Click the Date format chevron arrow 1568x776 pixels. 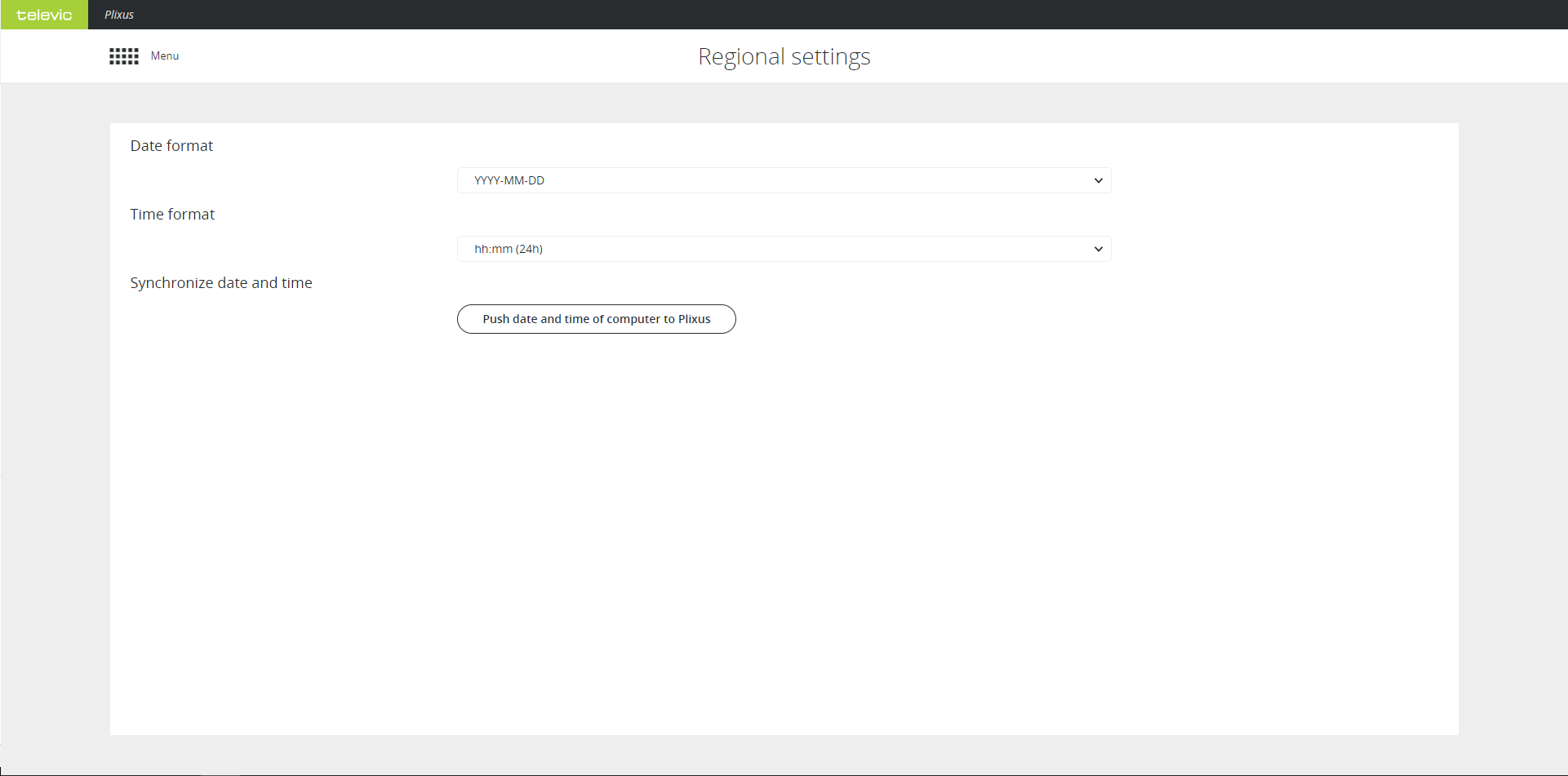(x=1098, y=180)
